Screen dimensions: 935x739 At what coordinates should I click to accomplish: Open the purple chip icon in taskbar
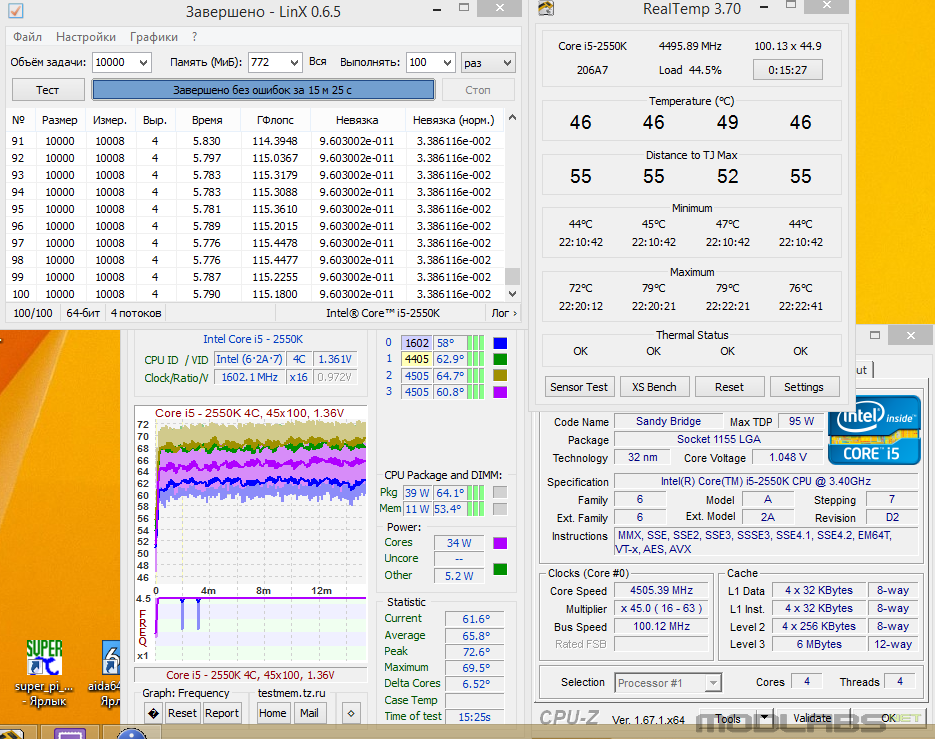(70, 733)
